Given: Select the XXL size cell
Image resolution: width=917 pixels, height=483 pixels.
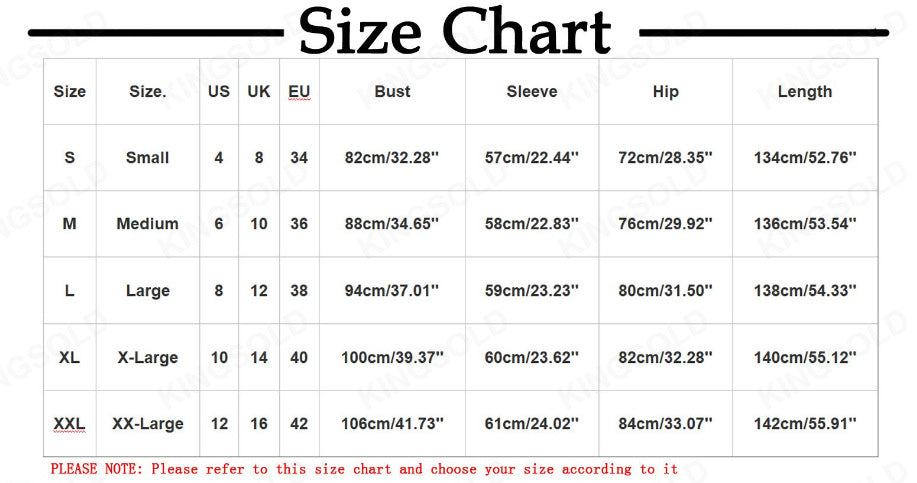Looking at the screenshot, I should point(69,423).
